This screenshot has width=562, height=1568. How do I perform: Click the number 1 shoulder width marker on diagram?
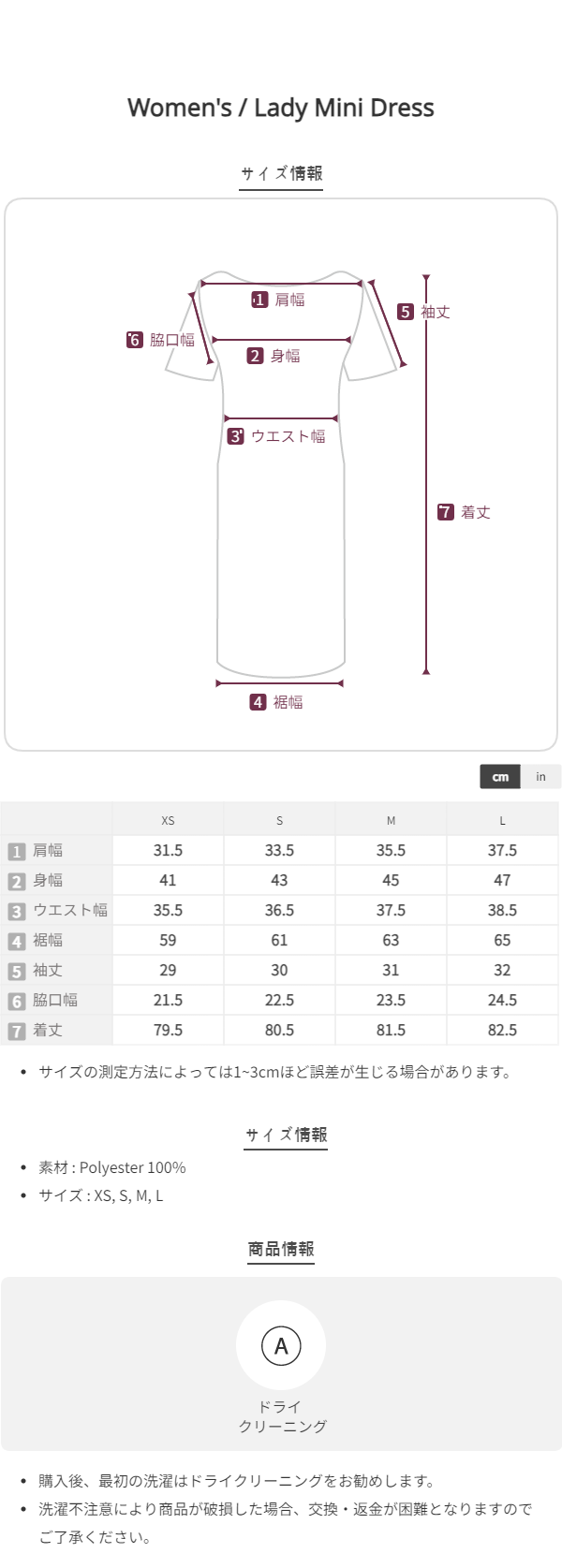point(259,300)
